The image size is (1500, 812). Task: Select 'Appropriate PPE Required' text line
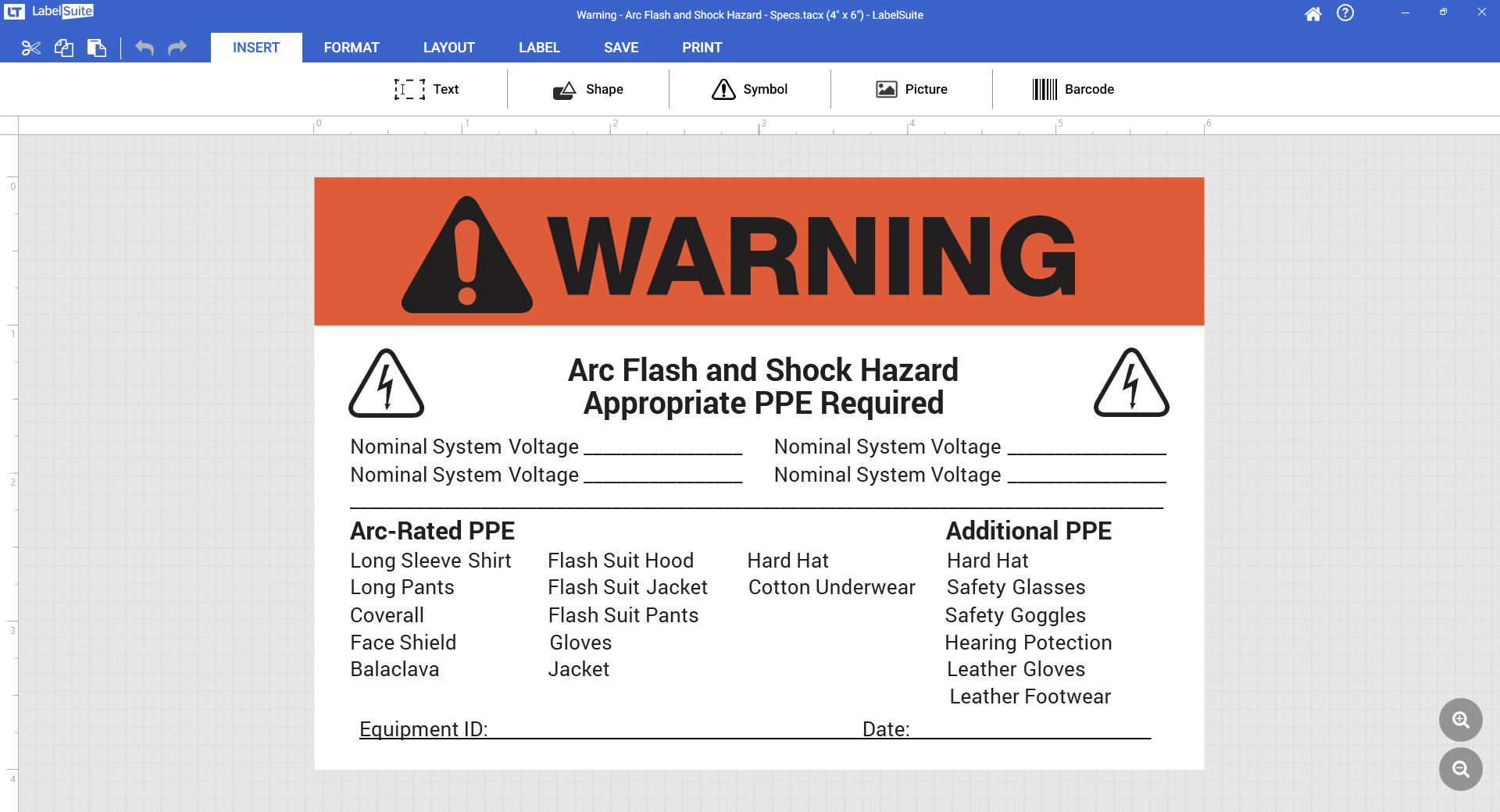tap(763, 404)
